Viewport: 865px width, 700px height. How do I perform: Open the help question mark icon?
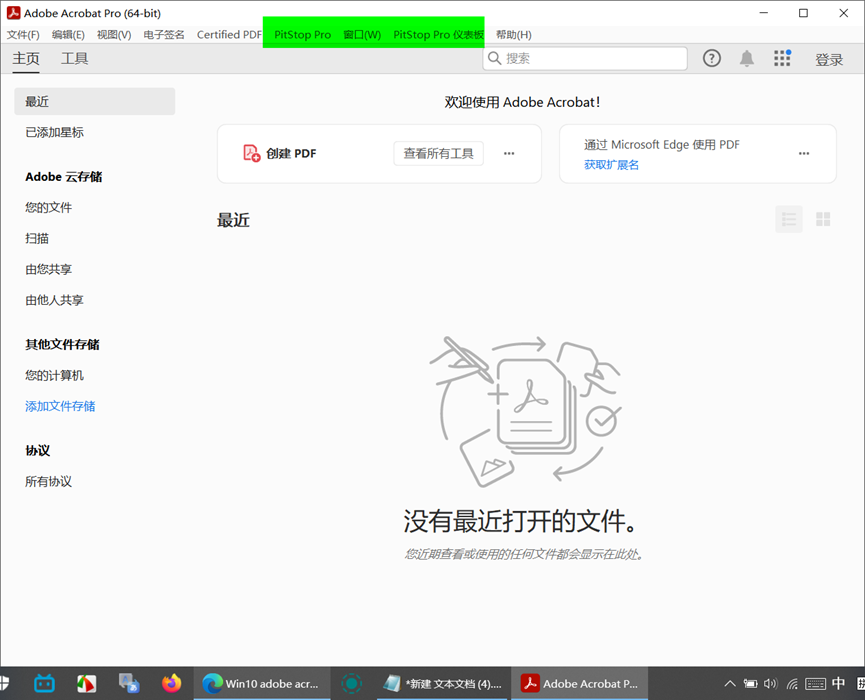click(712, 58)
